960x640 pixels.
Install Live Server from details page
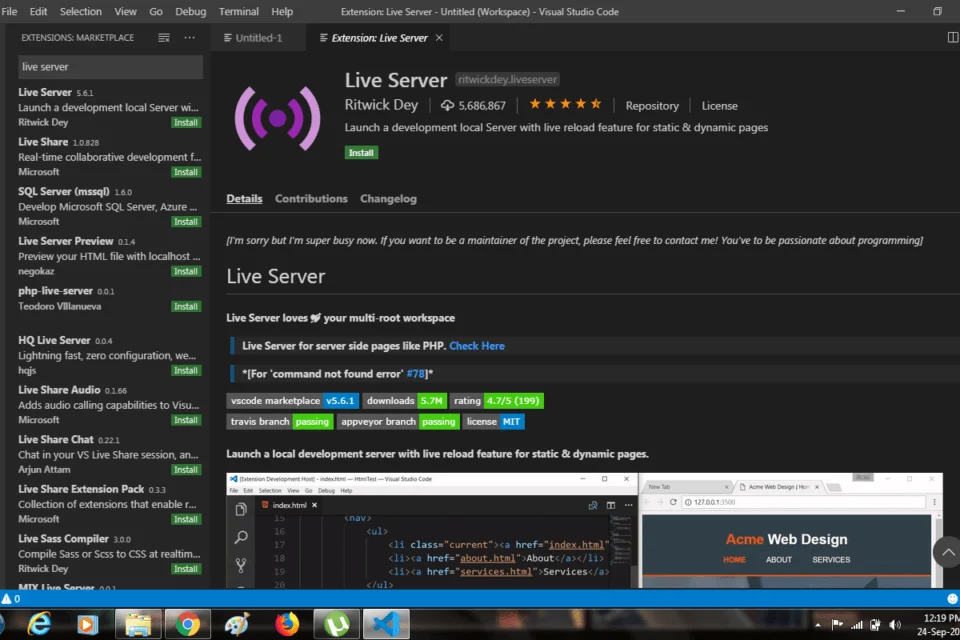[361, 152]
